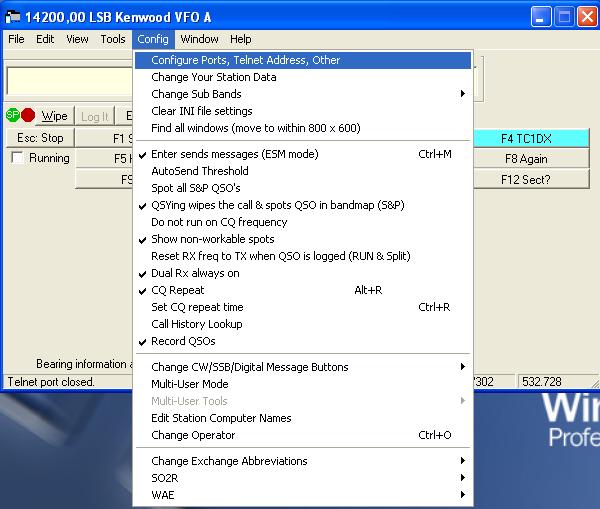Toggle the Running checkbox
Viewport: 600px width, 509px height.
coord(17,158)
